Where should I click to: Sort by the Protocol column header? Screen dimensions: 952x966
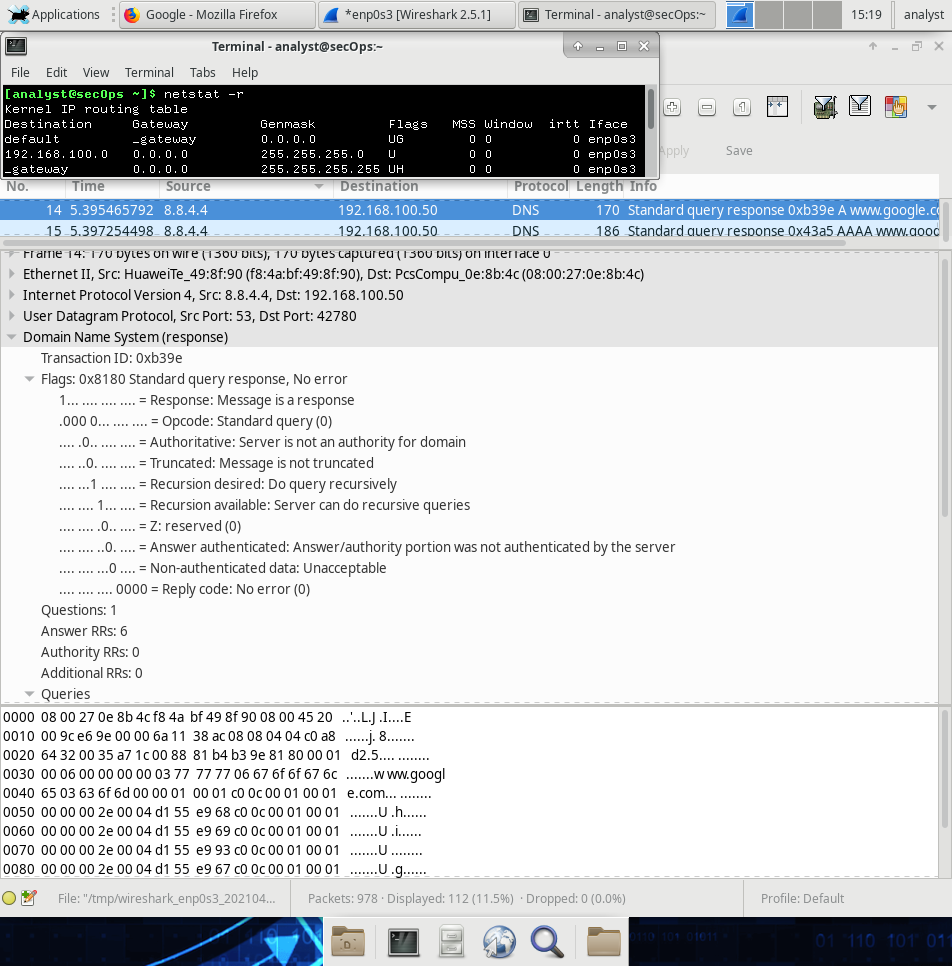pos(540,186)
